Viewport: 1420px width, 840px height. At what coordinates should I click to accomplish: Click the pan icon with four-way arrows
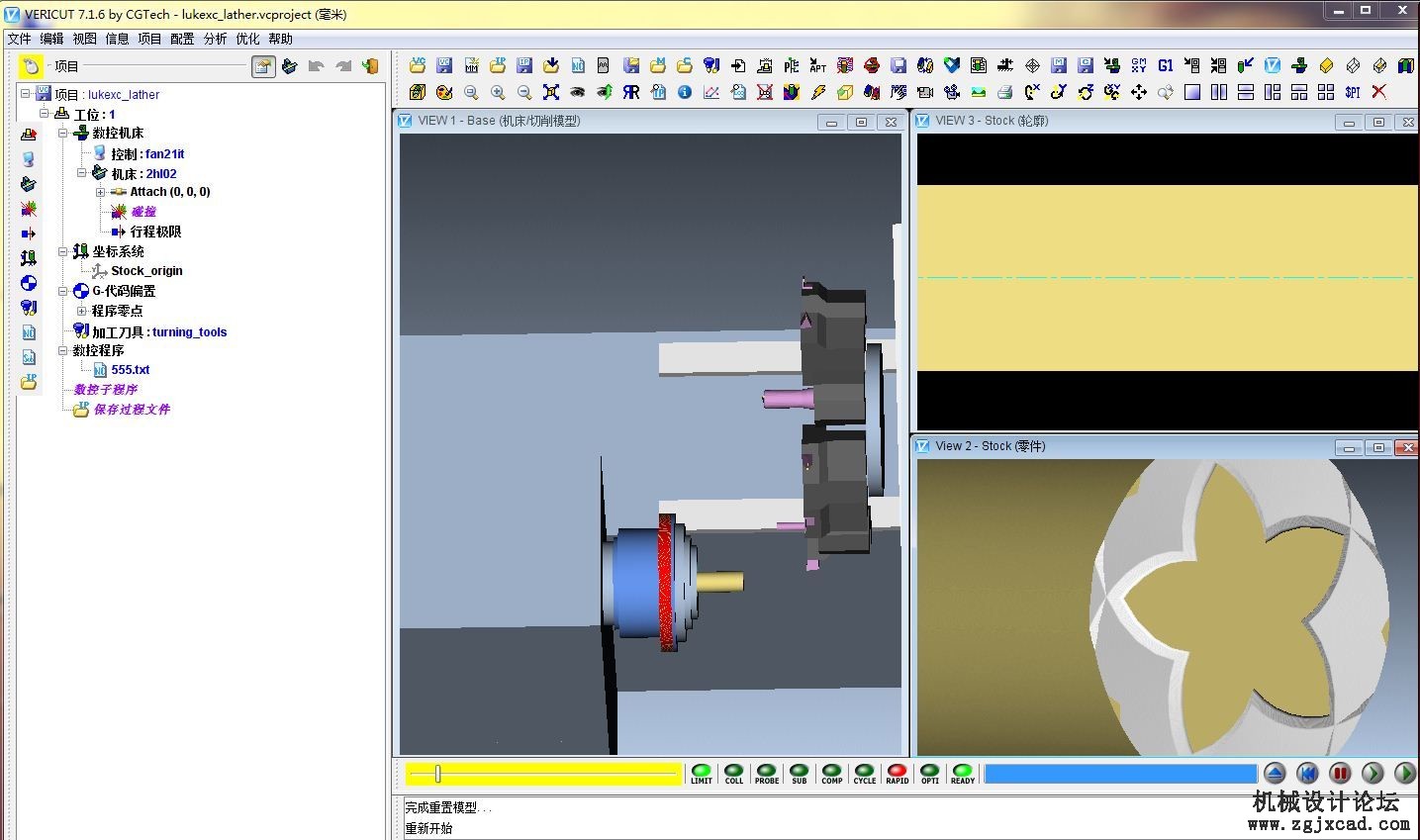click(1139, 92)
